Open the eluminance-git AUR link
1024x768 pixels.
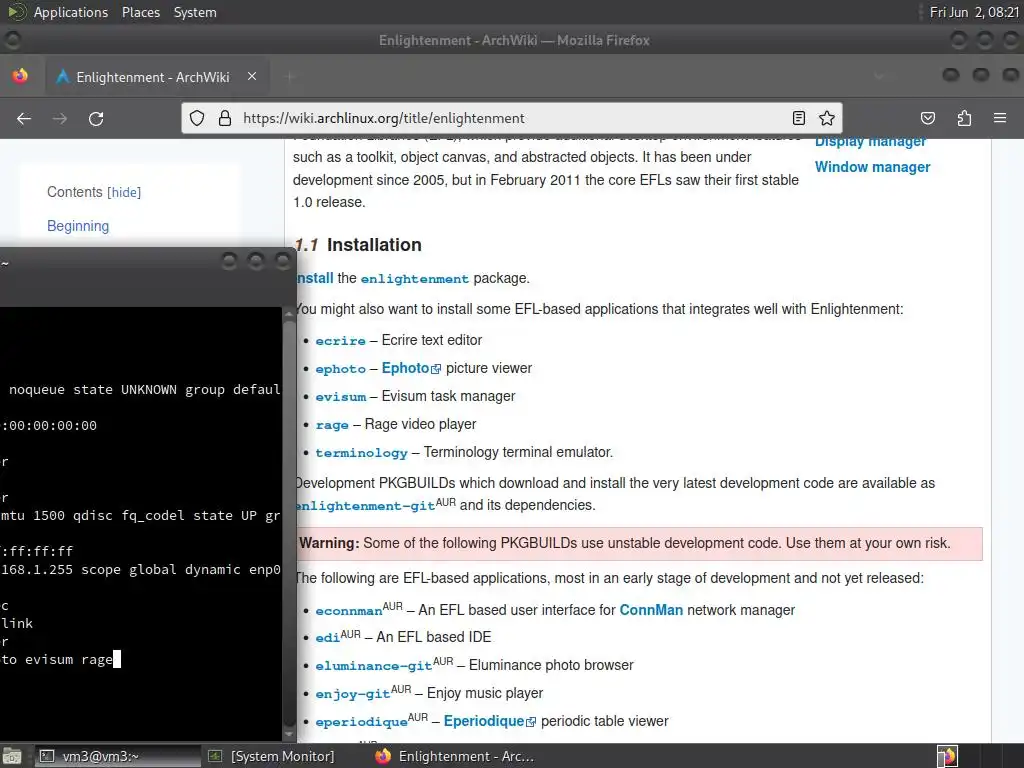click(x=374, y=666)
